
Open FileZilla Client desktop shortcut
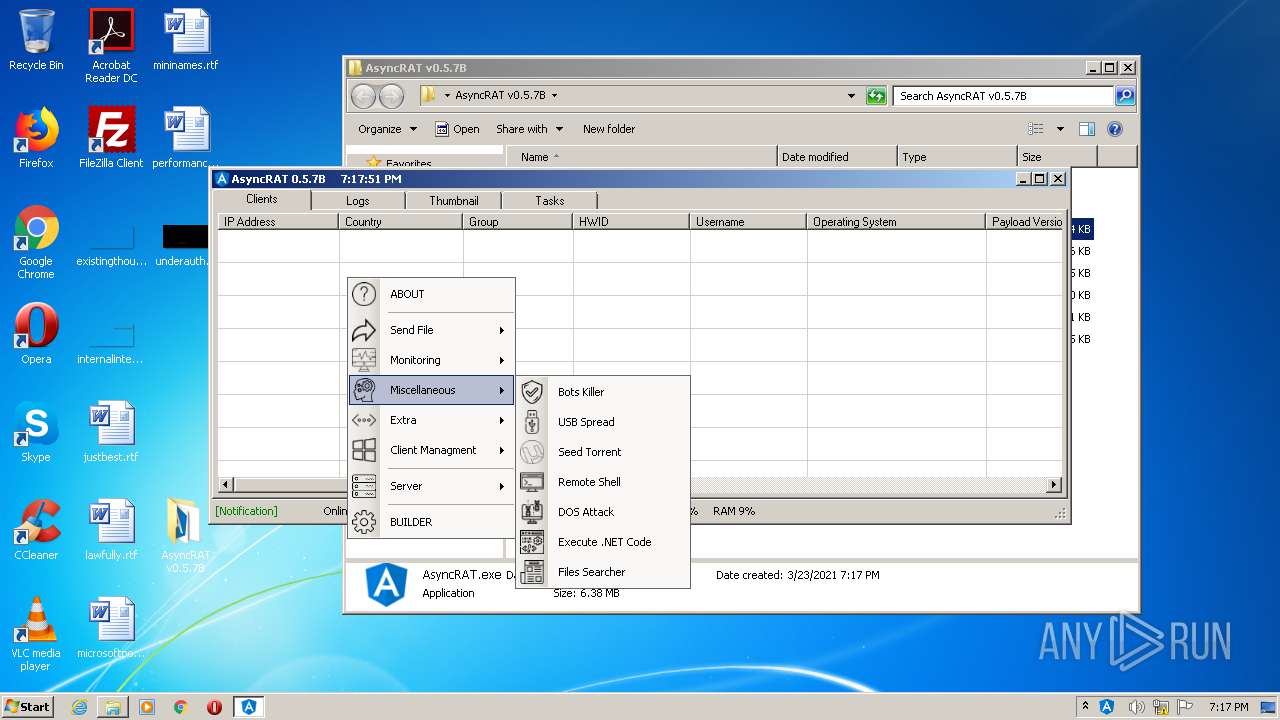pyautogui.click(x=111, y=139)
